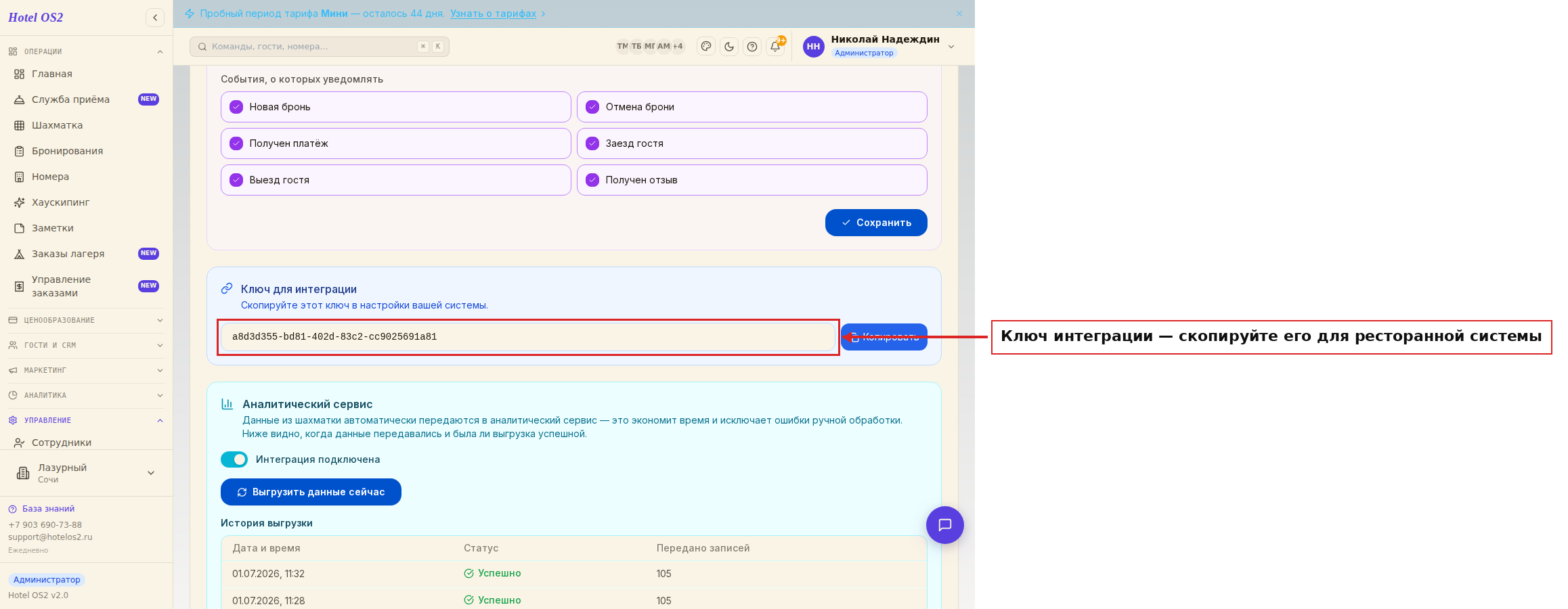Viewport: 1568px width, 609px height.
Task: Open the theme palette icon
Action: pos(706,47)
